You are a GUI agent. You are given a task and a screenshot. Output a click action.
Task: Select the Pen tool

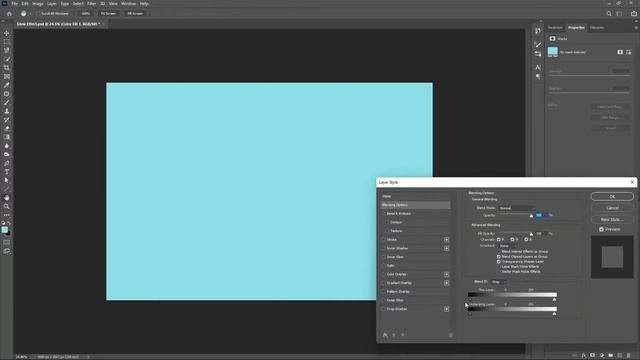click(7, 163)
